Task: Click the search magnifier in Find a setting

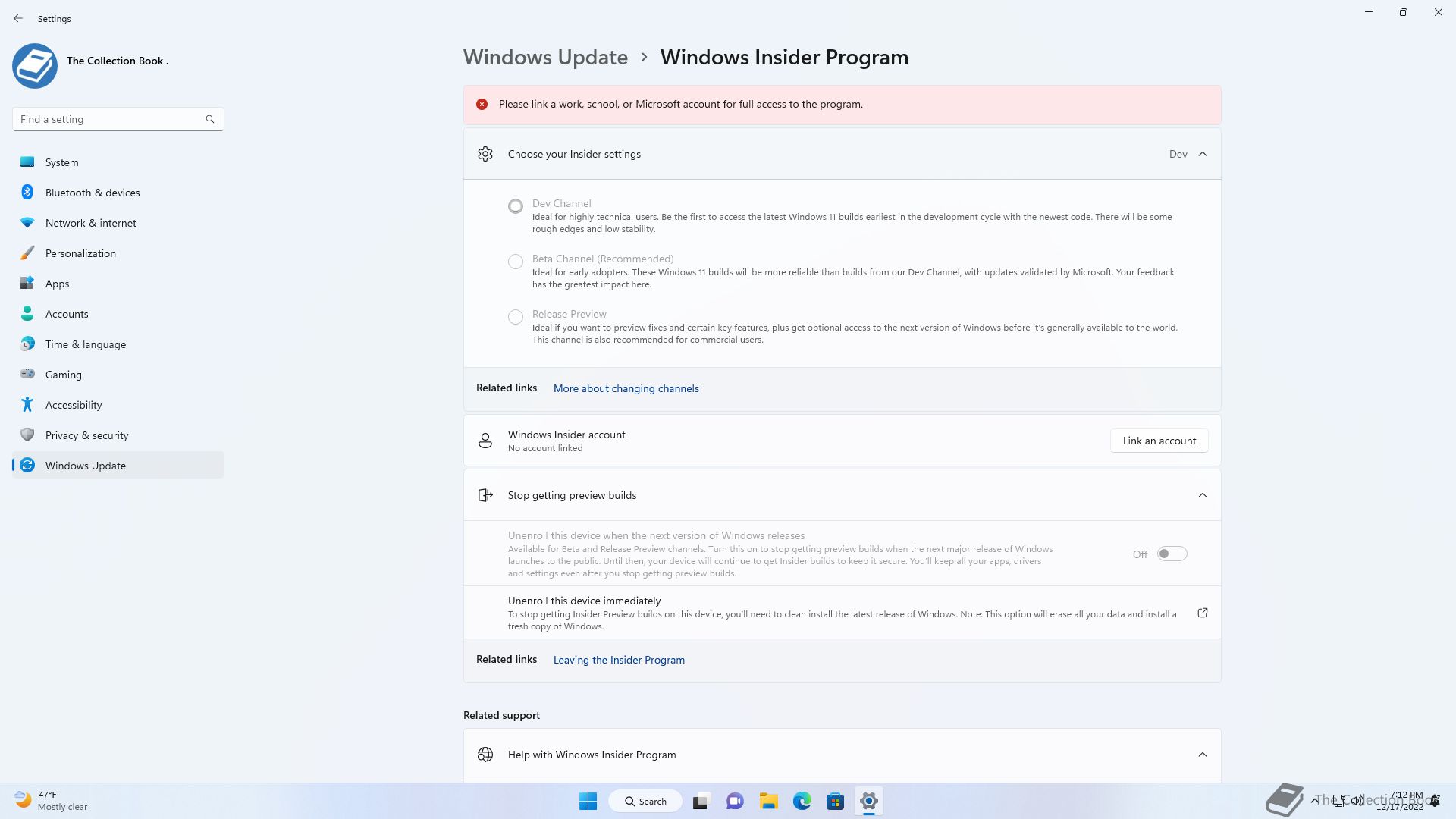Action: tap(210, 119)
